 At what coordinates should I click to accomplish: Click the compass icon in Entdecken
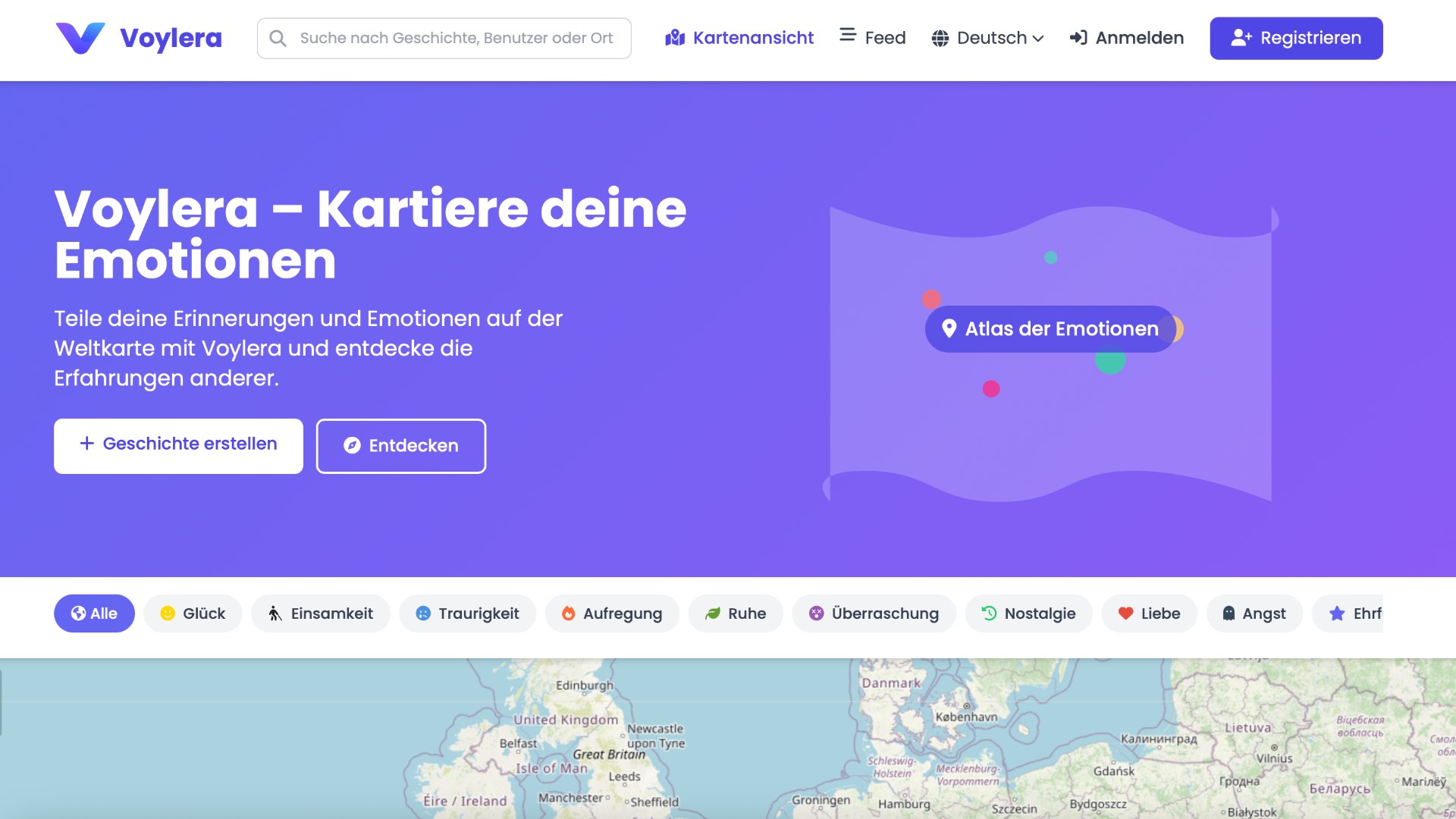point(352,446)
